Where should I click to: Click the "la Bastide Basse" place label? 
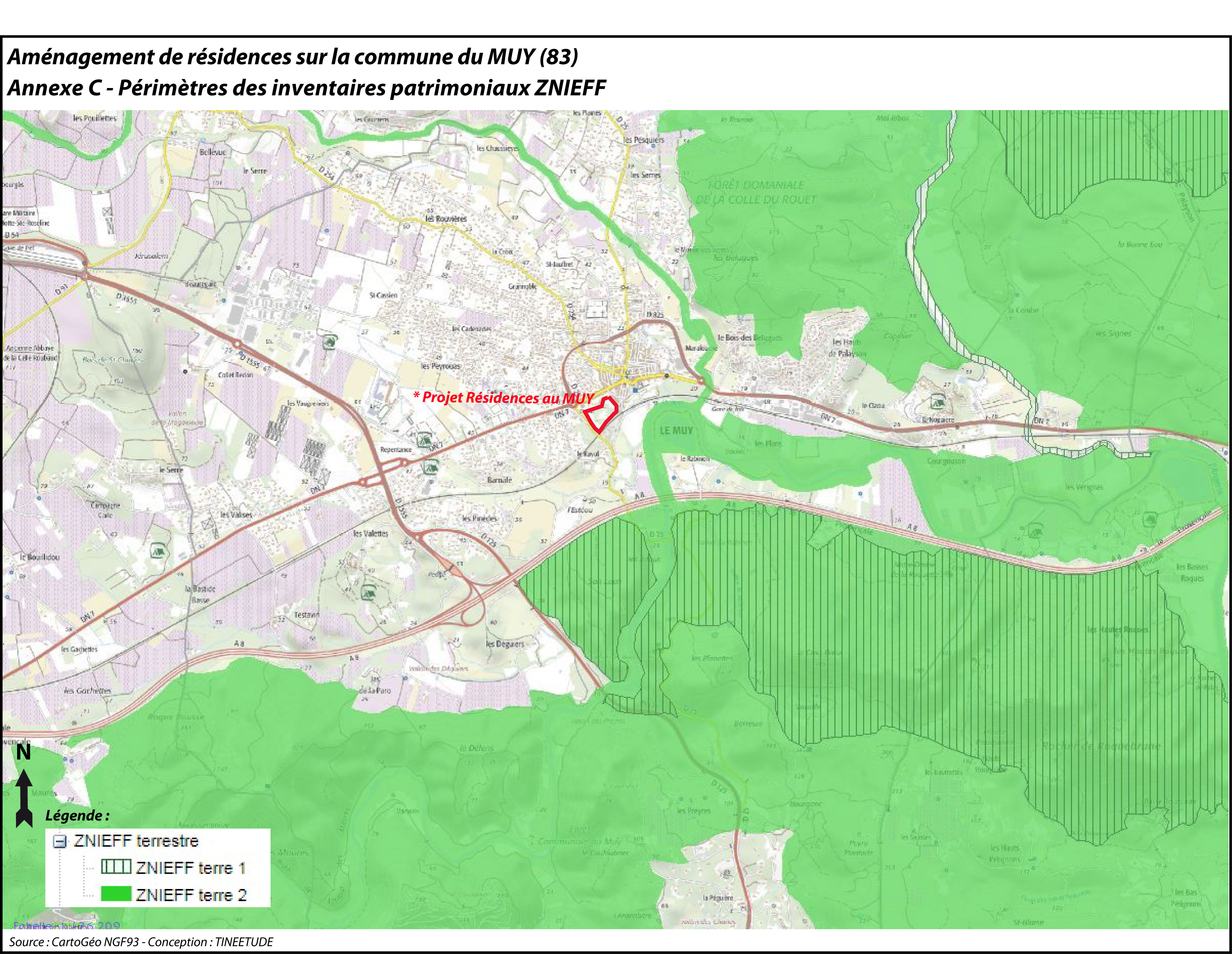200,594
